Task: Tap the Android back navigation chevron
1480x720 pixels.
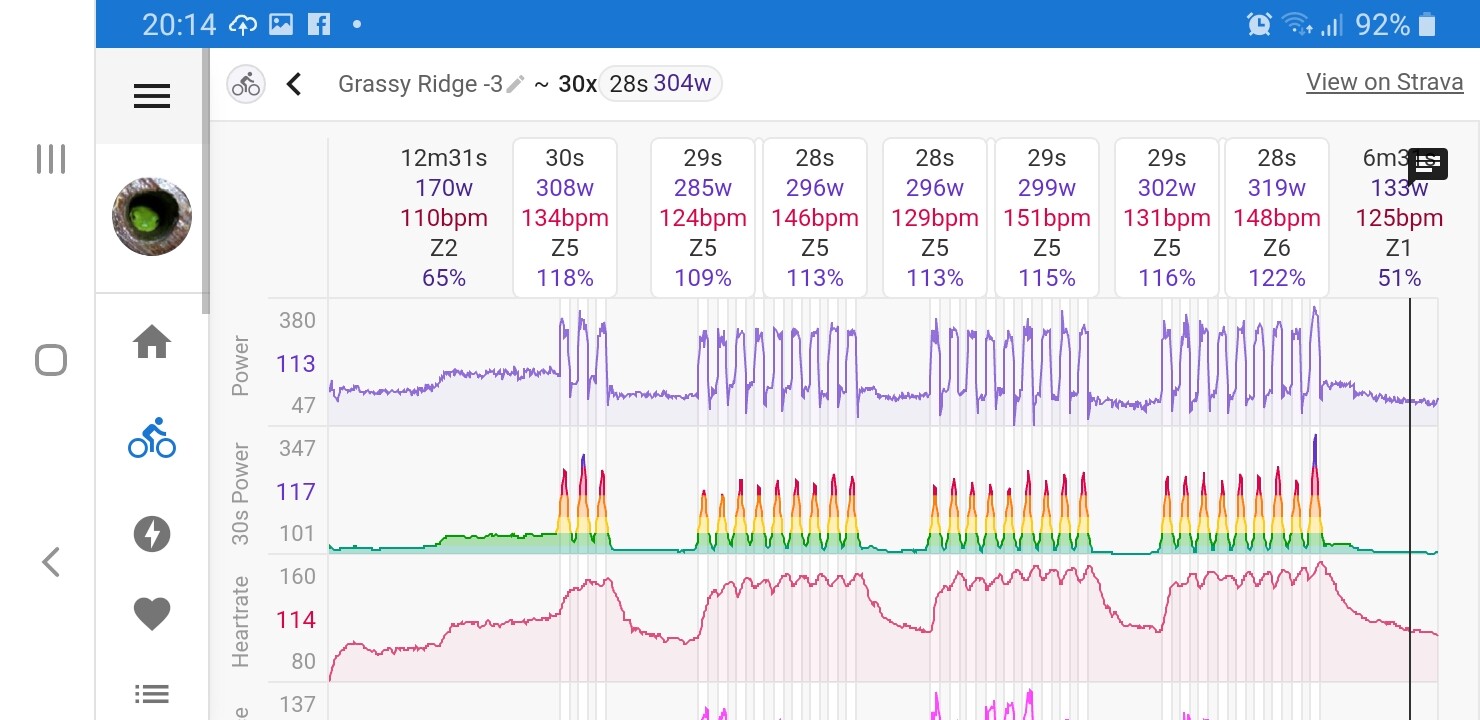Action: click(x=51, y=562)
